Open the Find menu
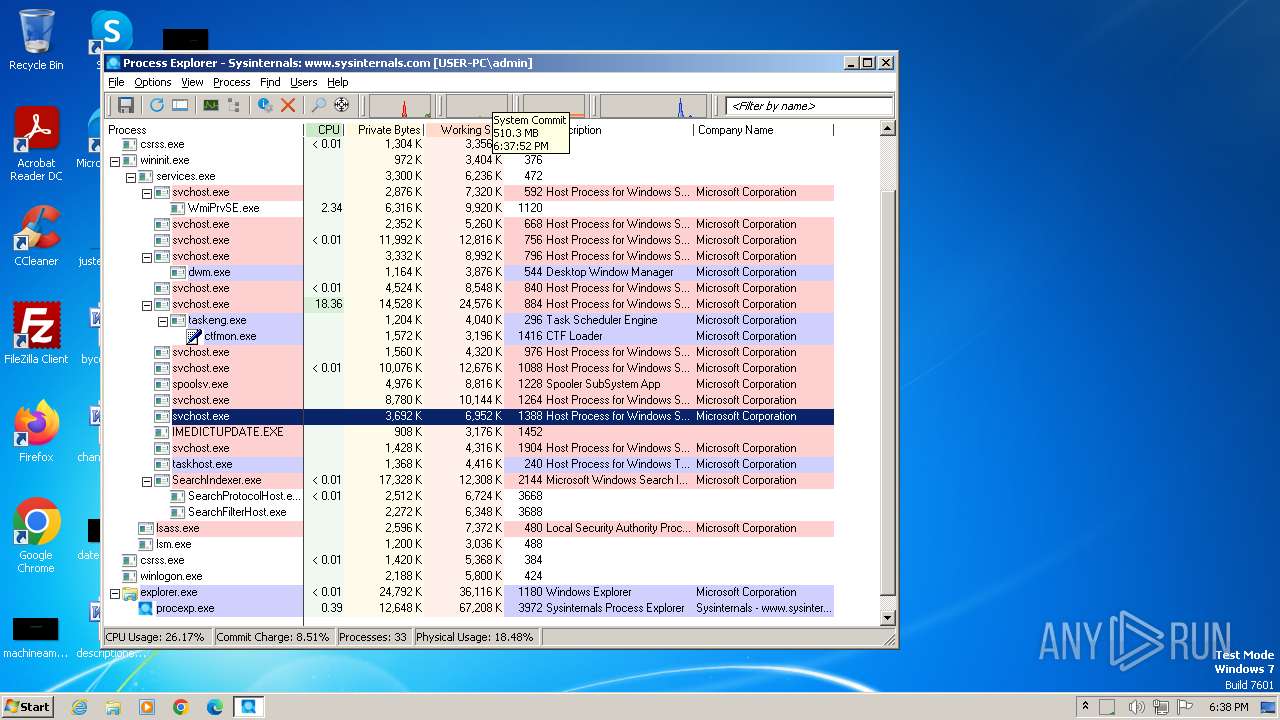 pyautogui.click(x=270, y=82)
